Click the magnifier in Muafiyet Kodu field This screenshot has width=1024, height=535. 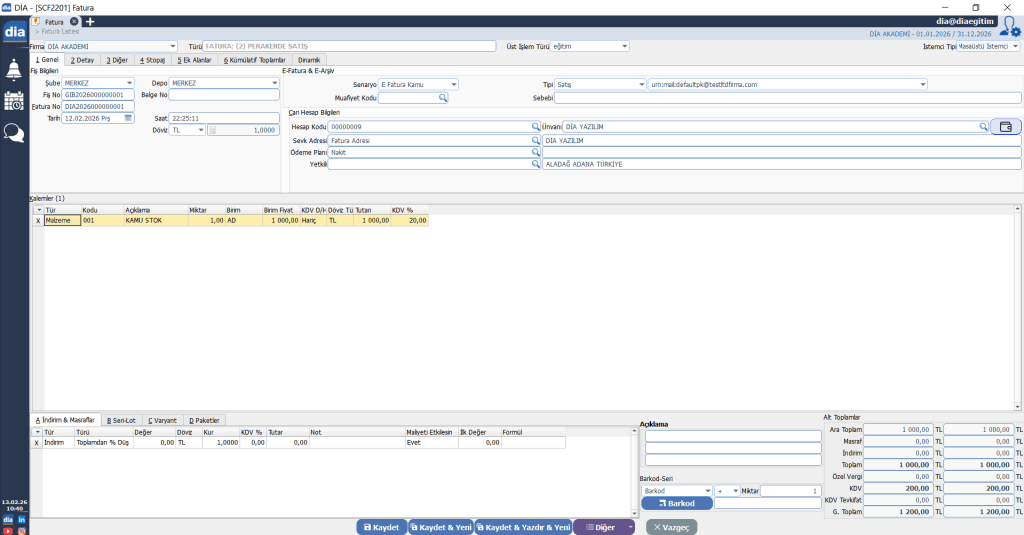443,98
